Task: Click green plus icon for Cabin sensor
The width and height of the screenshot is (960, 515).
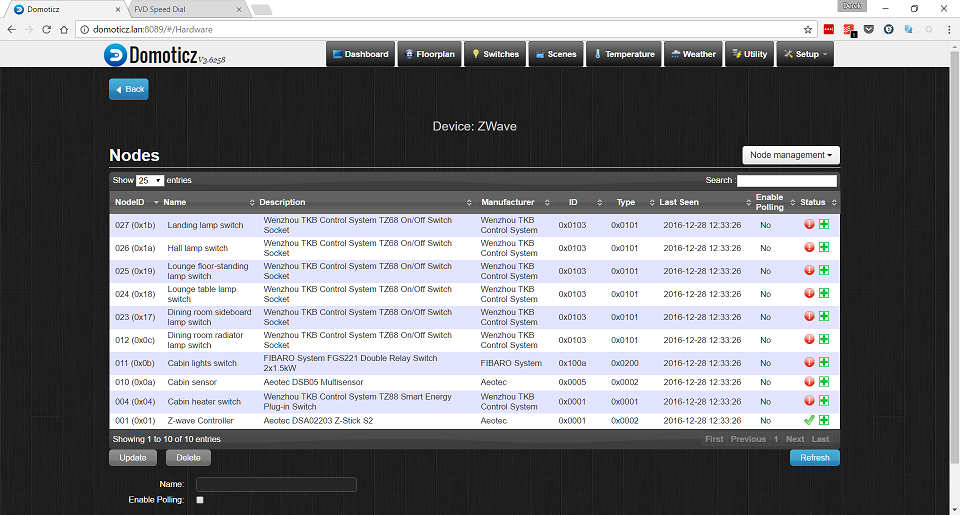Action: point(824,382)
